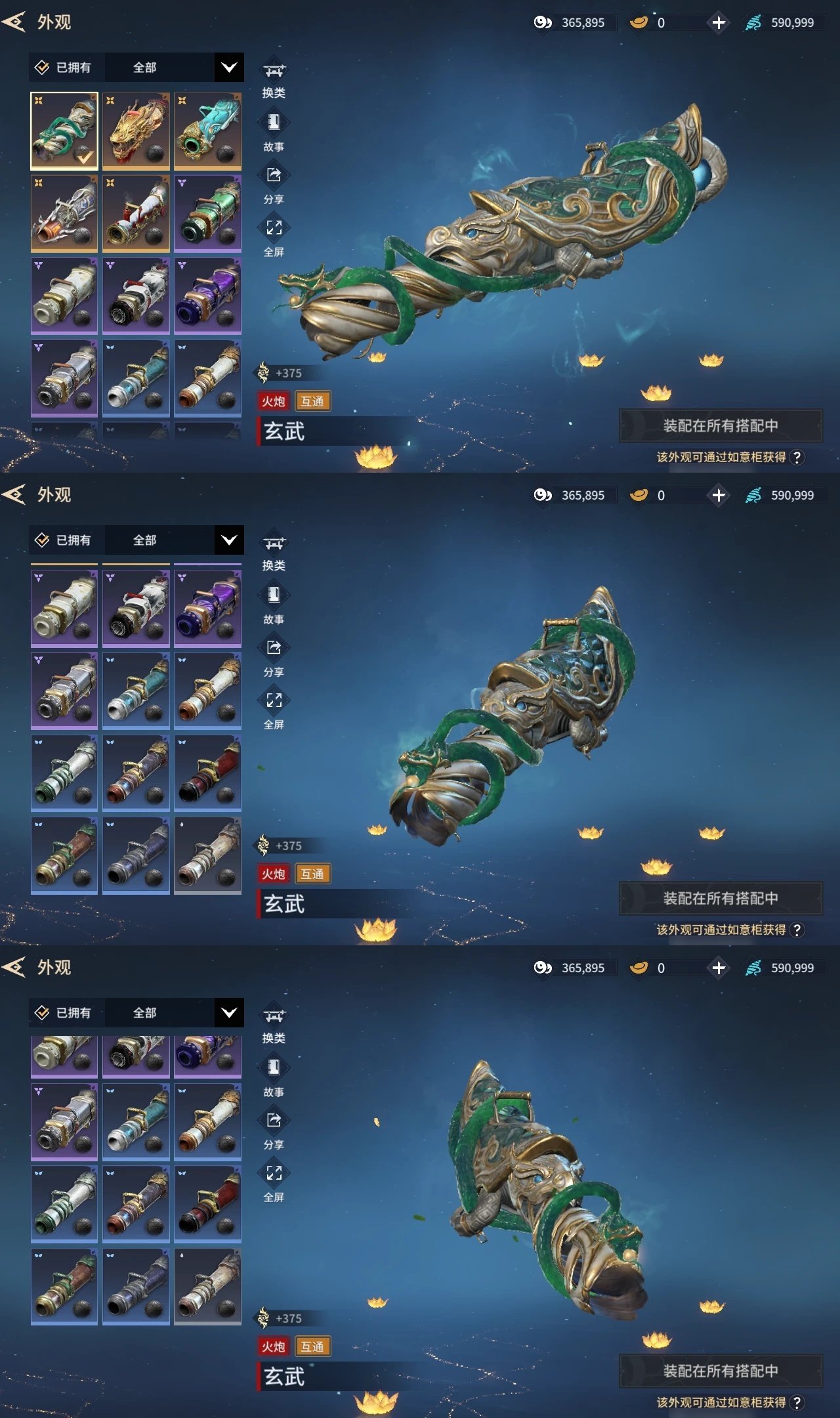Expand the 全部 dropdown arrow in bottom screen
This screenshot has width=840, height=1418.
click(x=229, y=1012)
